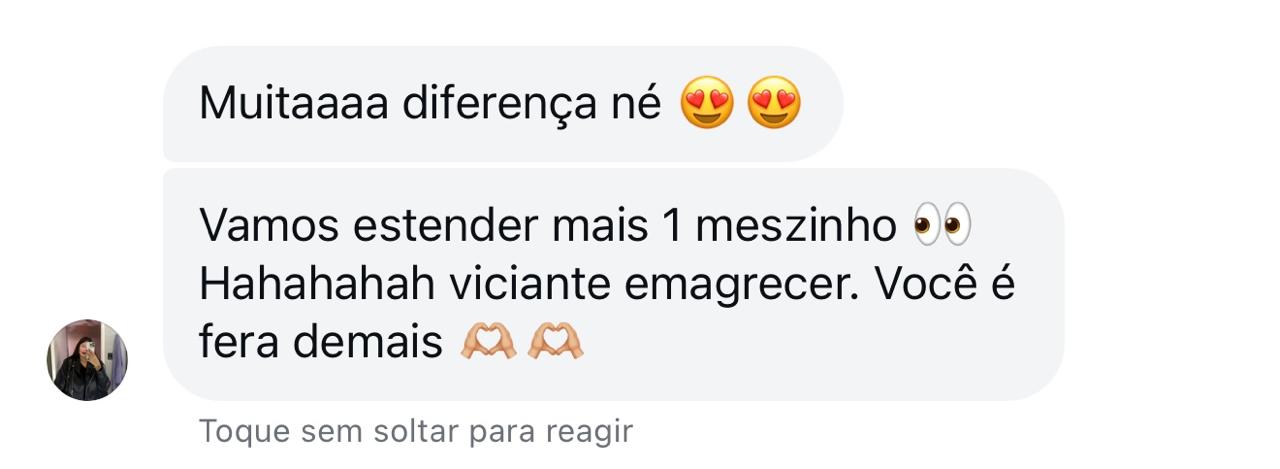1280x469 pixels.
Task: Click the word 'meszinho' in the message
Action: click(x=796, y=227)
